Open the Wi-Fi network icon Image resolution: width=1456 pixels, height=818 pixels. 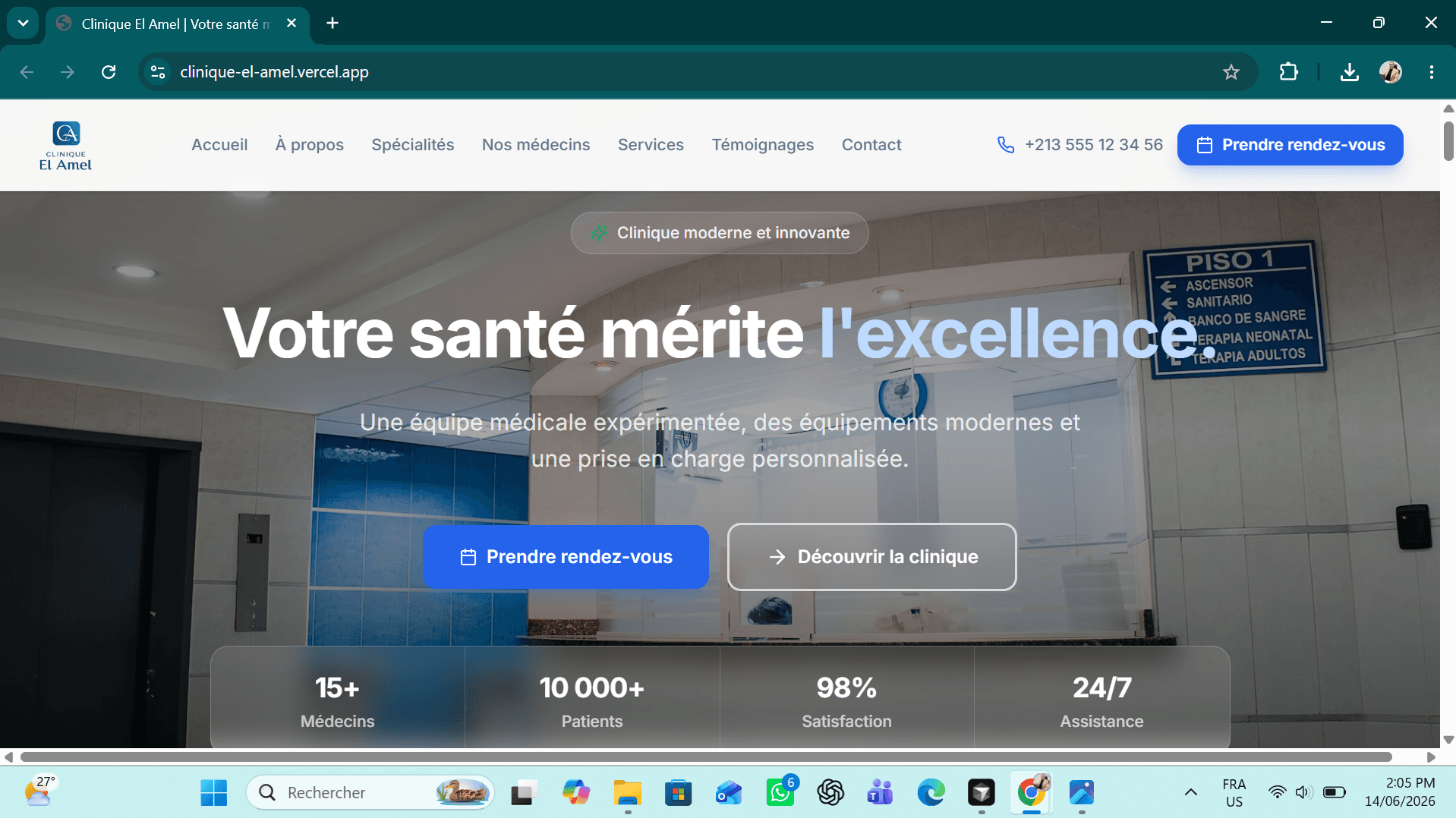(x=1278, y=793)
